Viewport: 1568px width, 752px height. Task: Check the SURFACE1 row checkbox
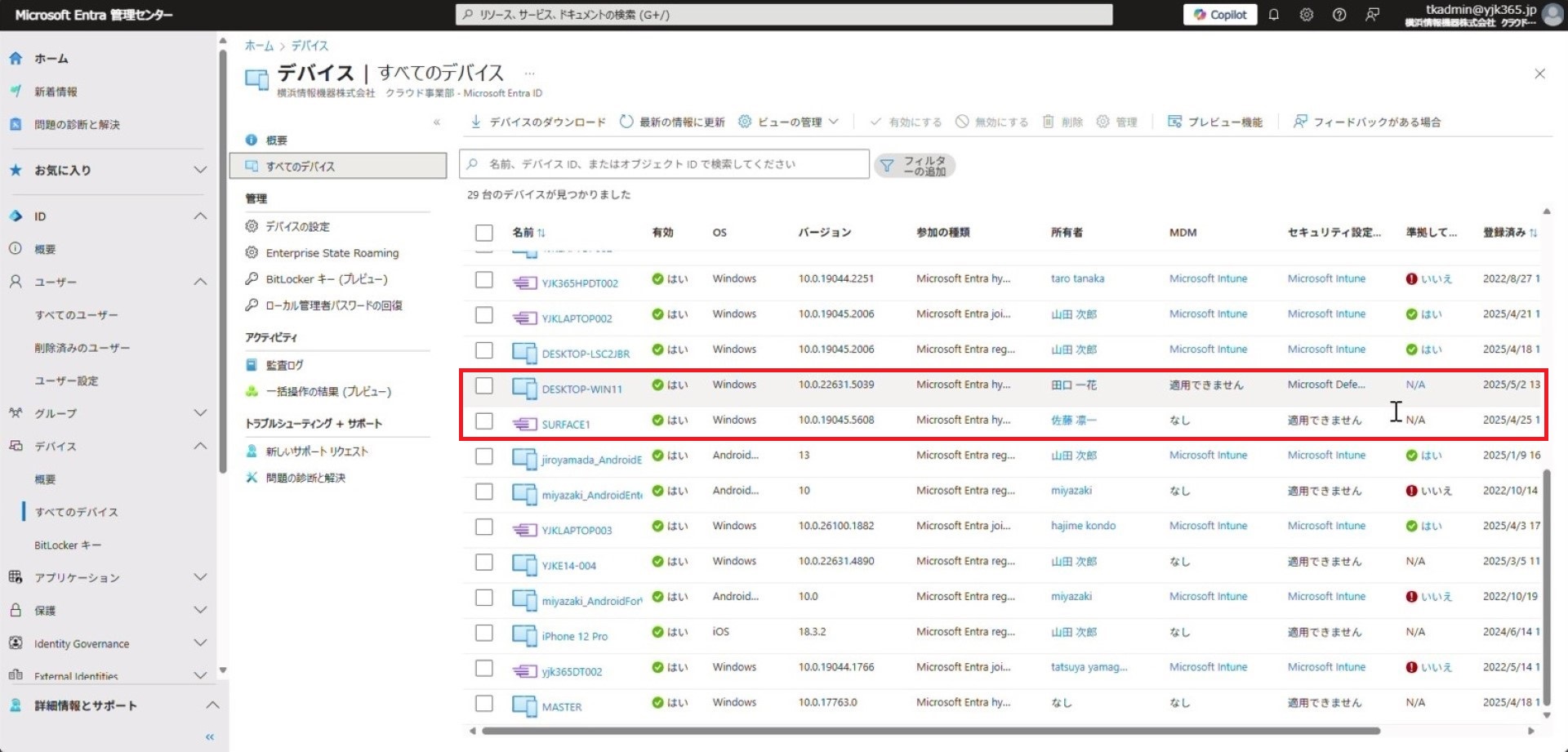(484, 421)
